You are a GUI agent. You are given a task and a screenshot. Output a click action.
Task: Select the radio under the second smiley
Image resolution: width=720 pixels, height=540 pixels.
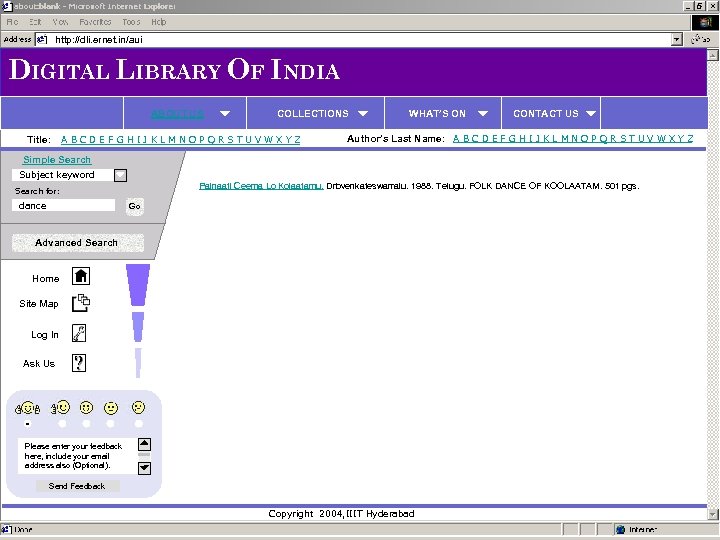(x=62, y=424)
